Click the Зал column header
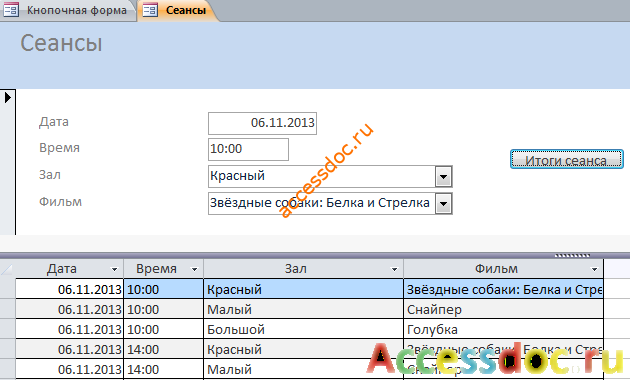630x380 pixels. [304, 268]
